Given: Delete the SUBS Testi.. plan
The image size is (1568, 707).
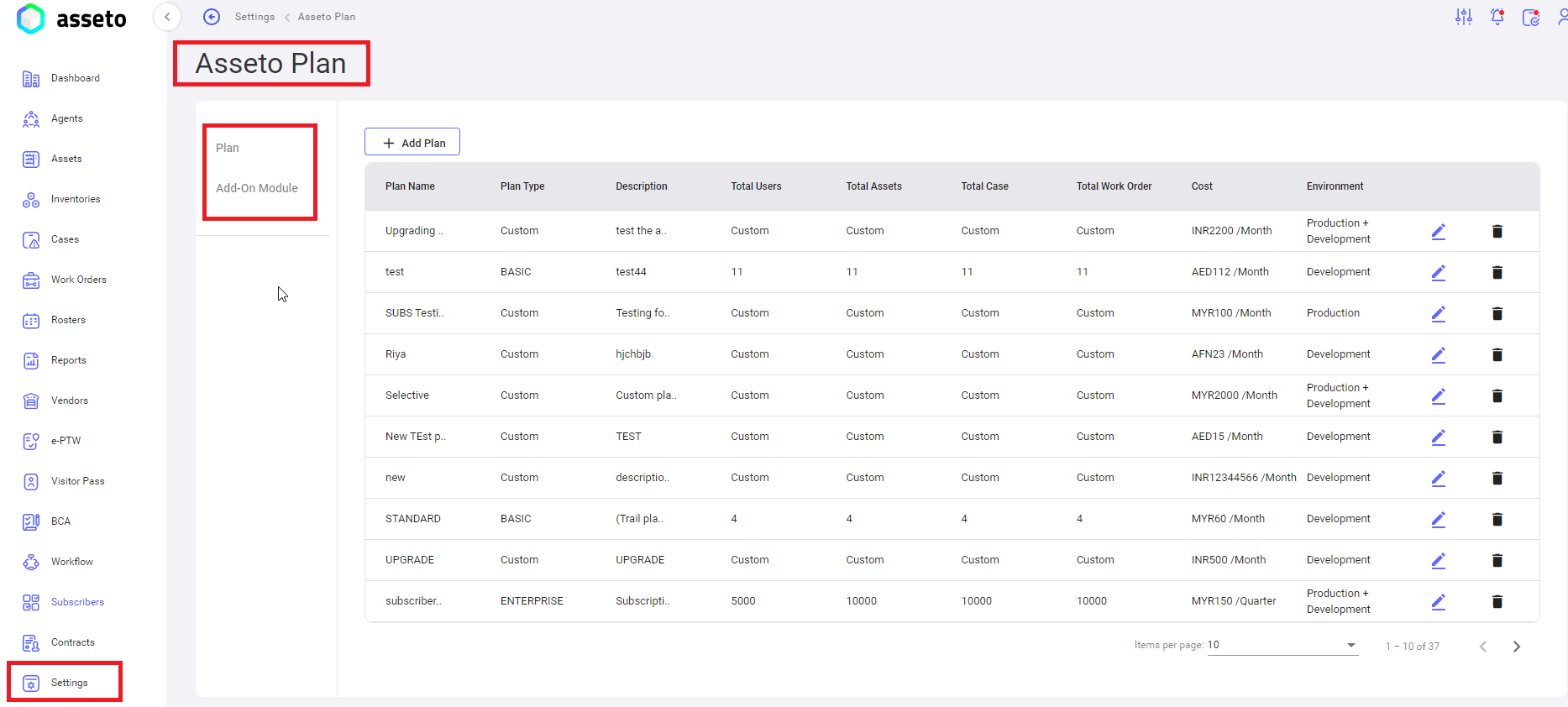Looking at the screenshot, I should (1497, 313).
